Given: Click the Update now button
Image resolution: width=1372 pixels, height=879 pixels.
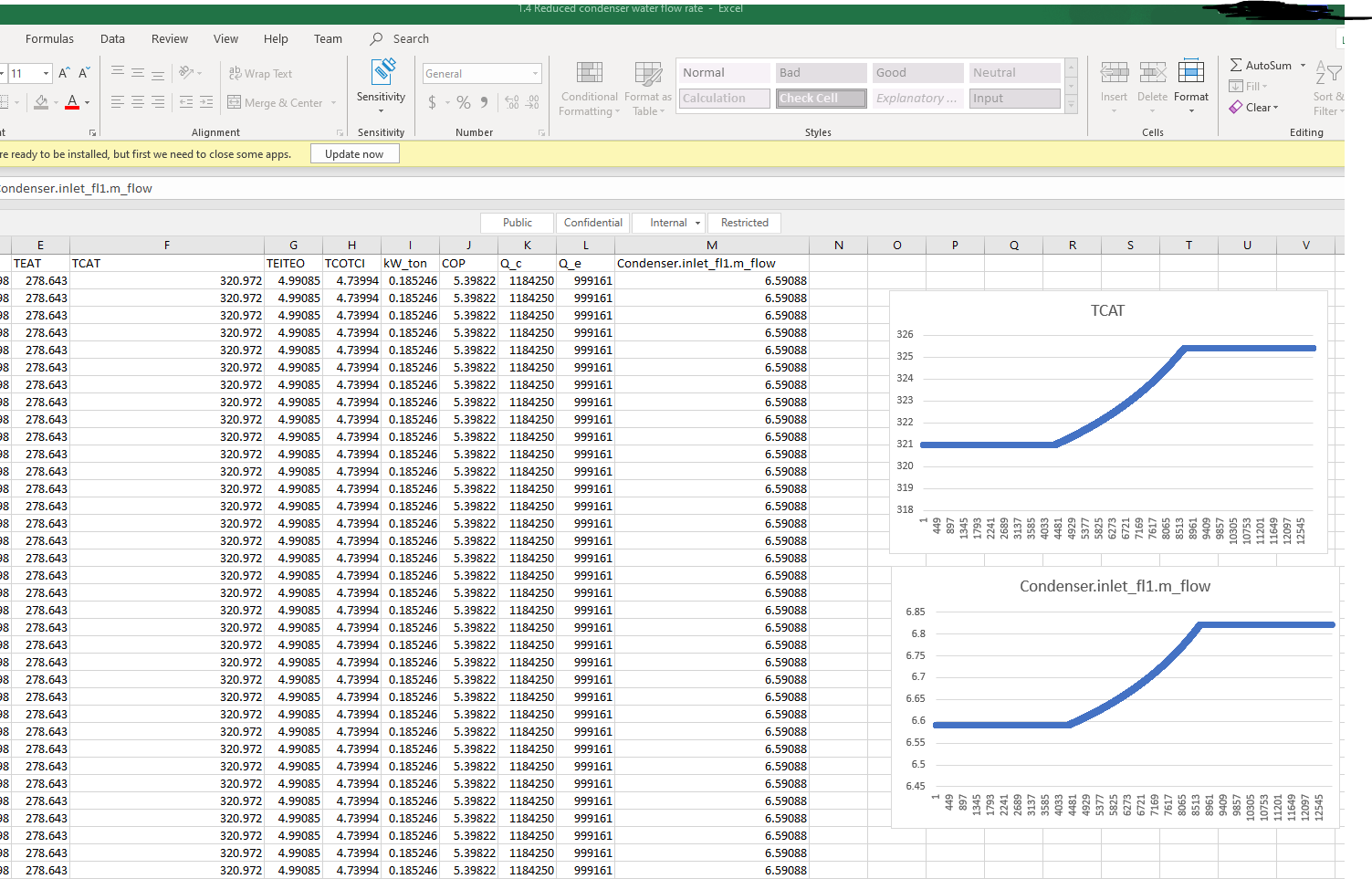Looking at the screenshot, I should click(354, 154).
